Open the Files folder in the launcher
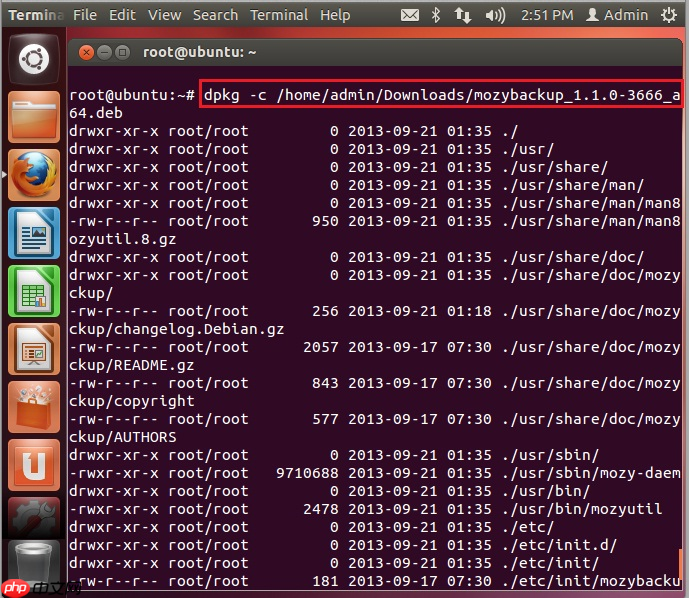 34,117
